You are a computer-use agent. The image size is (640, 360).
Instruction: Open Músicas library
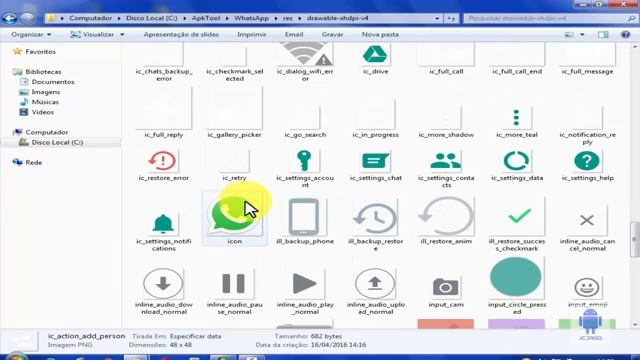point(45,102)
